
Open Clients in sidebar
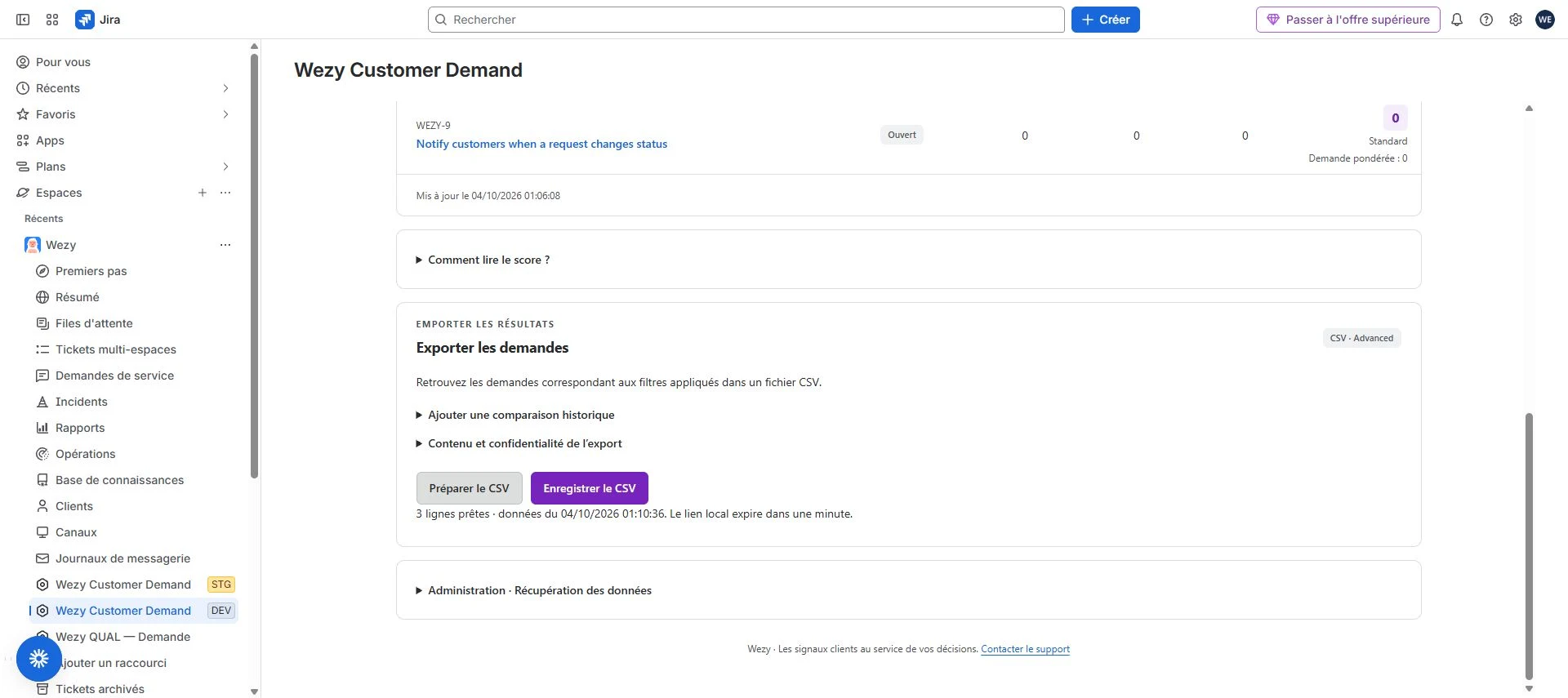73,506
